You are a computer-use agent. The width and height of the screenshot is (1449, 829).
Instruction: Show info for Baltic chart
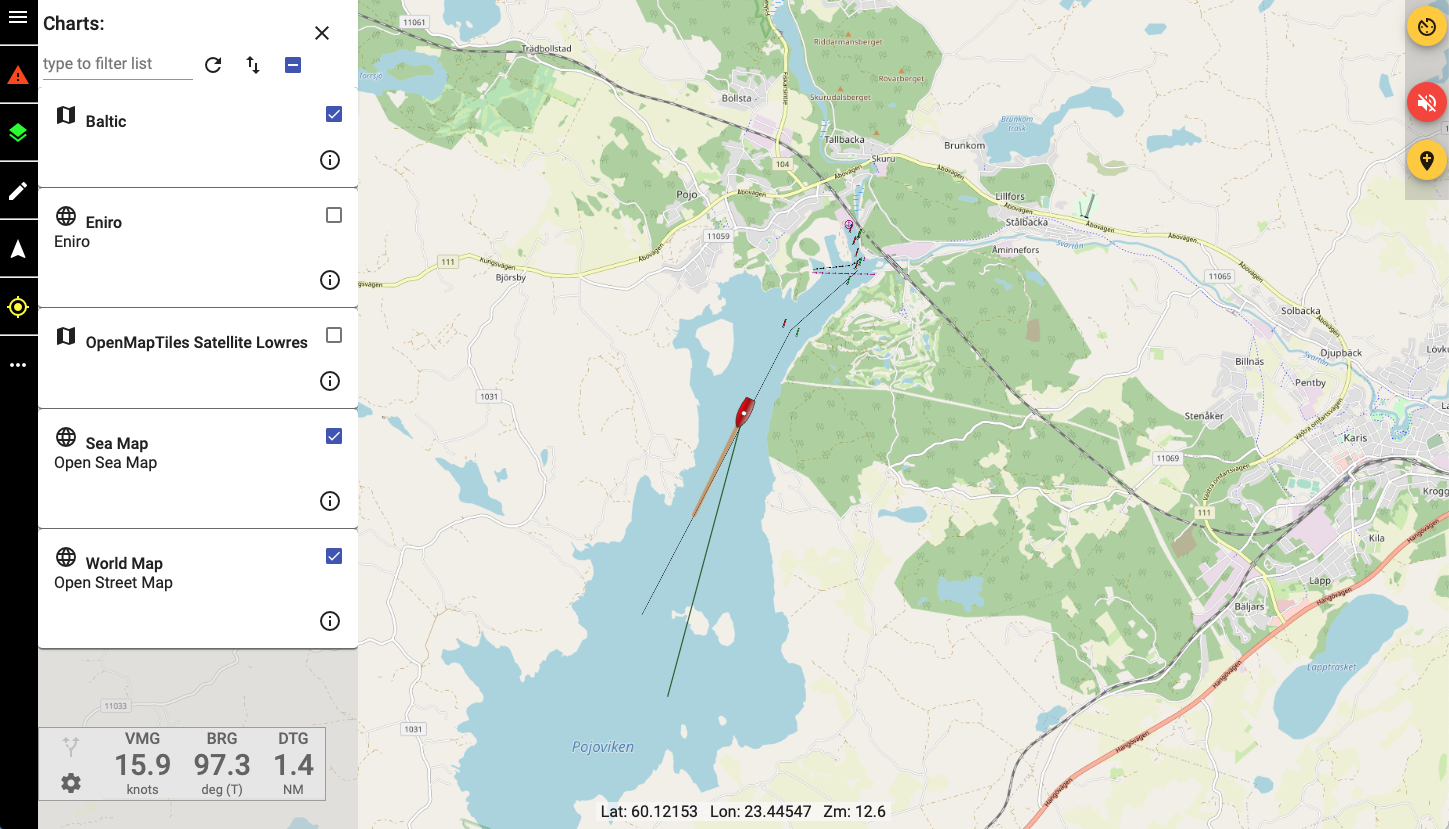[330, 160]
